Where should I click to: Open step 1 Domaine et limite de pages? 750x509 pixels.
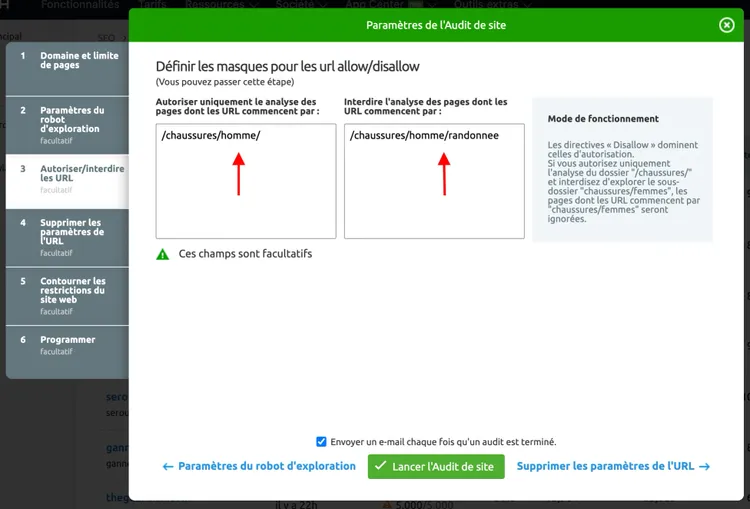pyautogui.click(x=67, y=68)
